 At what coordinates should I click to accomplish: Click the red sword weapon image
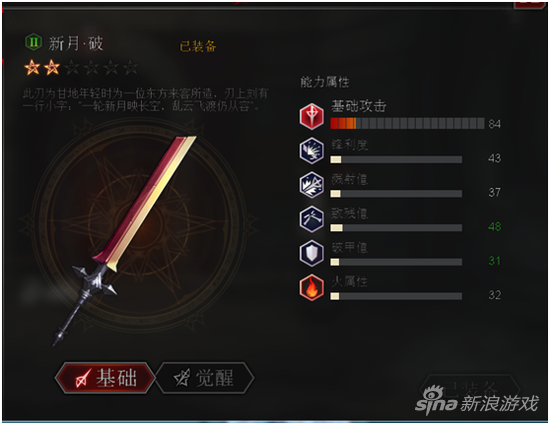pyautogui.click(x=125, y=240)
